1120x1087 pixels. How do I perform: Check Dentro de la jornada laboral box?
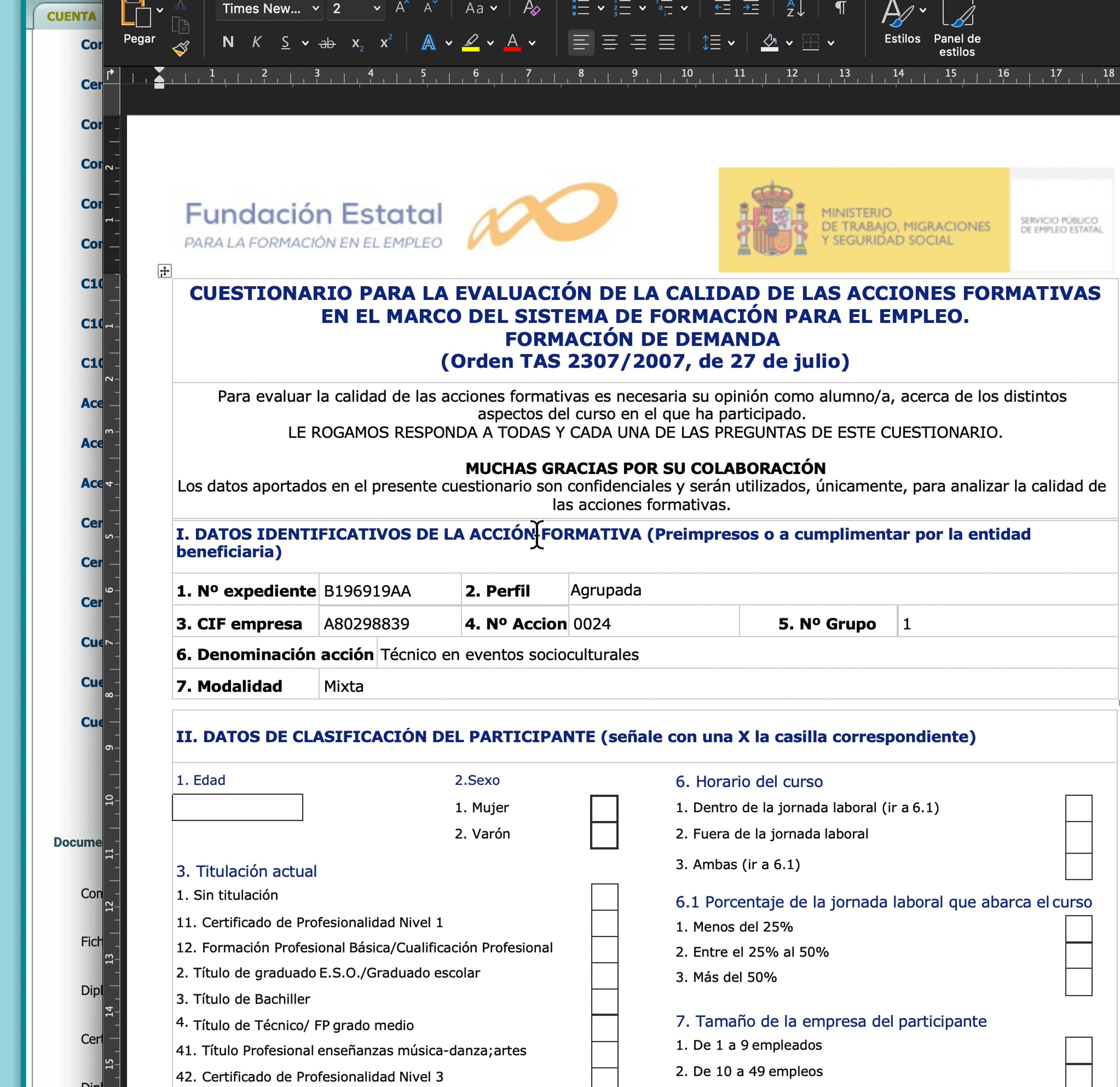click(x=1078, y=808)
